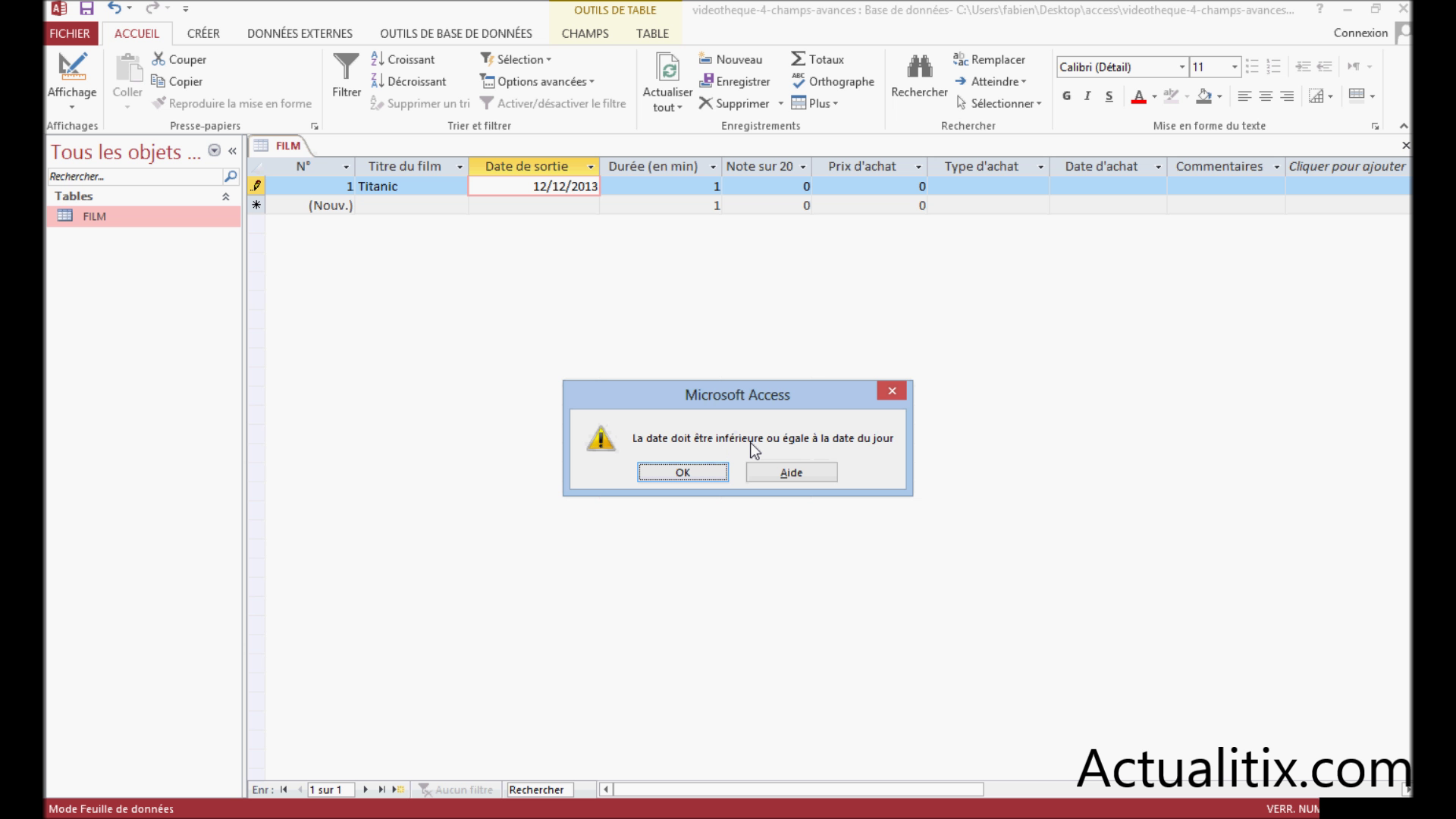Viewport: 1456px width, 819px height.
Task: Sort with Décroissant descending icon
Action: pos(378,81)
